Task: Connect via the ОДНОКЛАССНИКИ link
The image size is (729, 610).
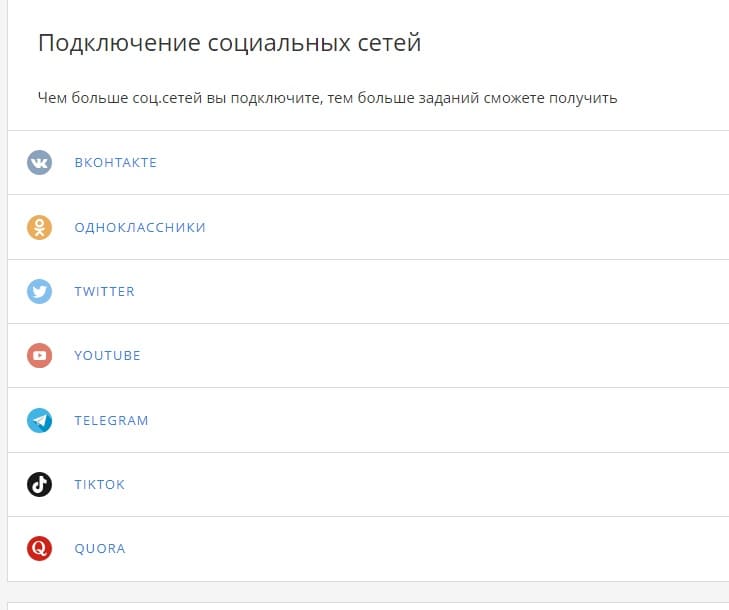Action: click(140, 228)
